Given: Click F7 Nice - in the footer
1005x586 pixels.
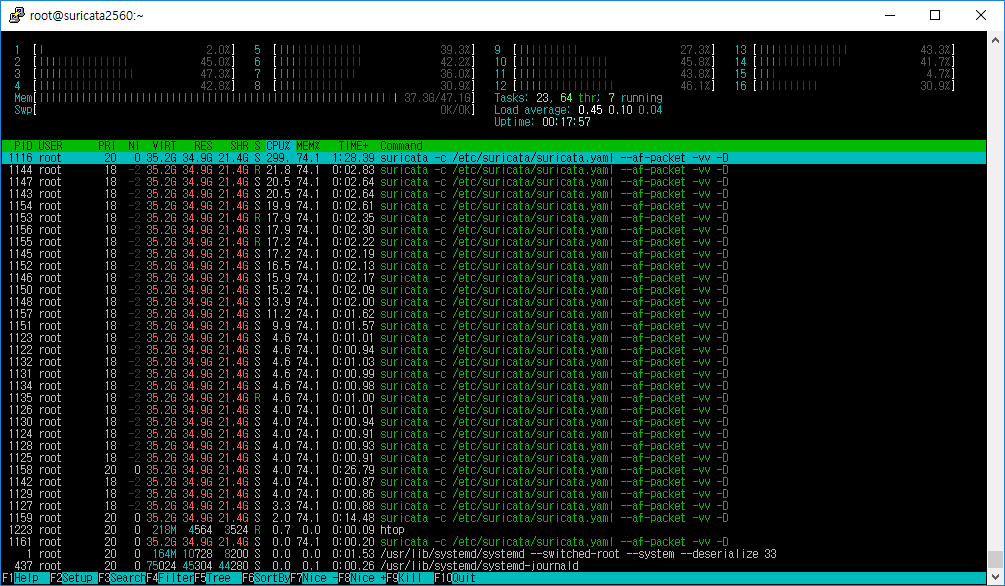Looking at the screenshot, I should tap(313, 578).
